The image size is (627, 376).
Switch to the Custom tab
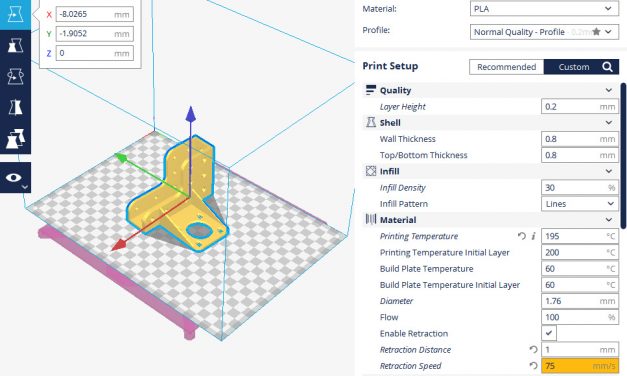pos(573,67)
